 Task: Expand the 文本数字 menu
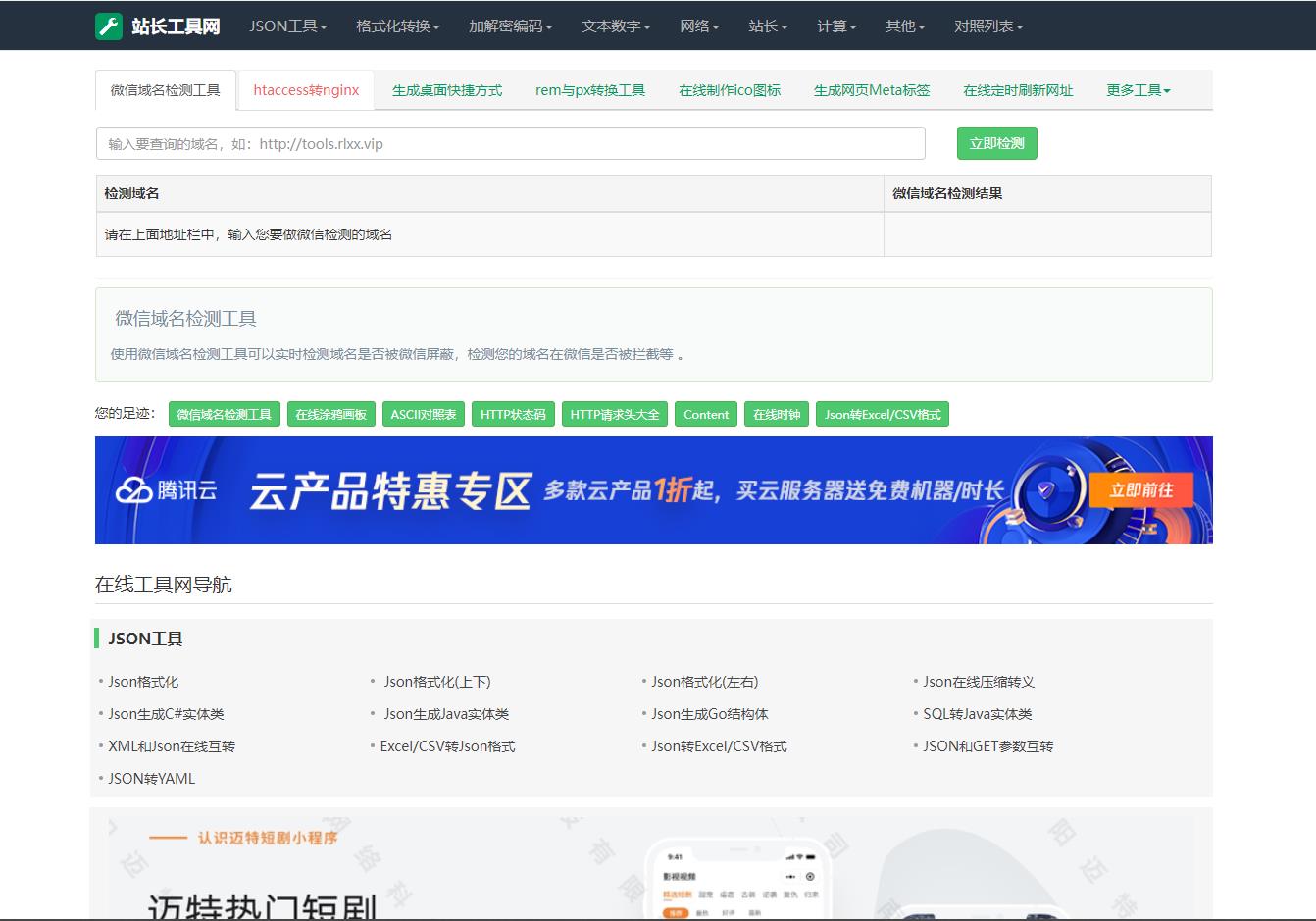point(616,26)
